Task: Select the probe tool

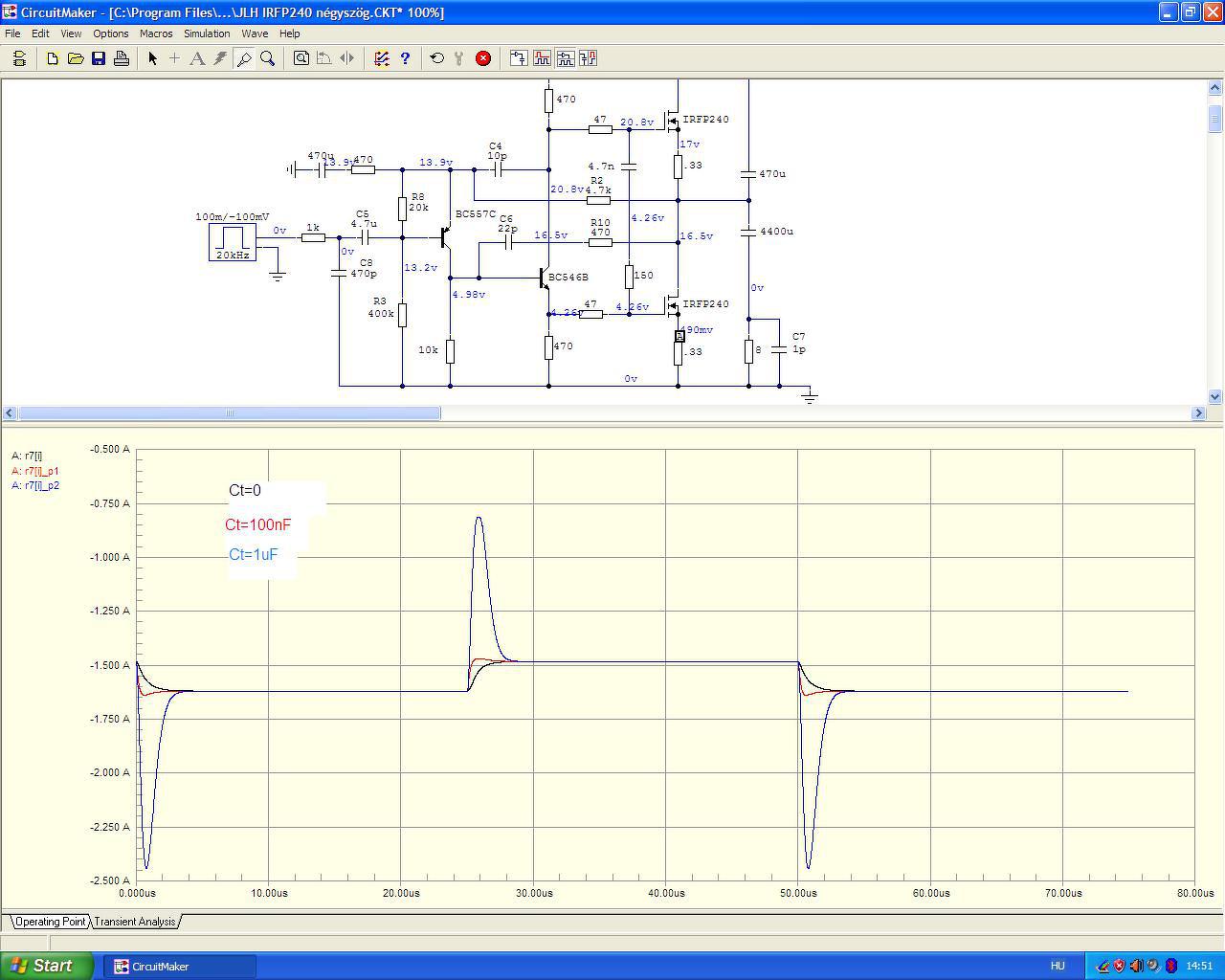Action: (244, 58)
